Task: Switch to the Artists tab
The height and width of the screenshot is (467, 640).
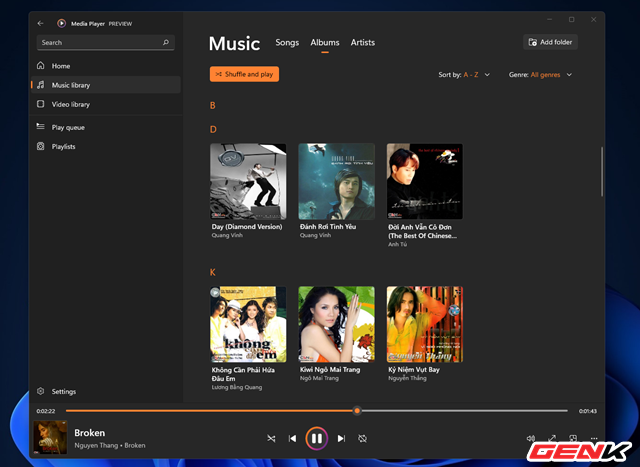Action: [x=362, y=42]
